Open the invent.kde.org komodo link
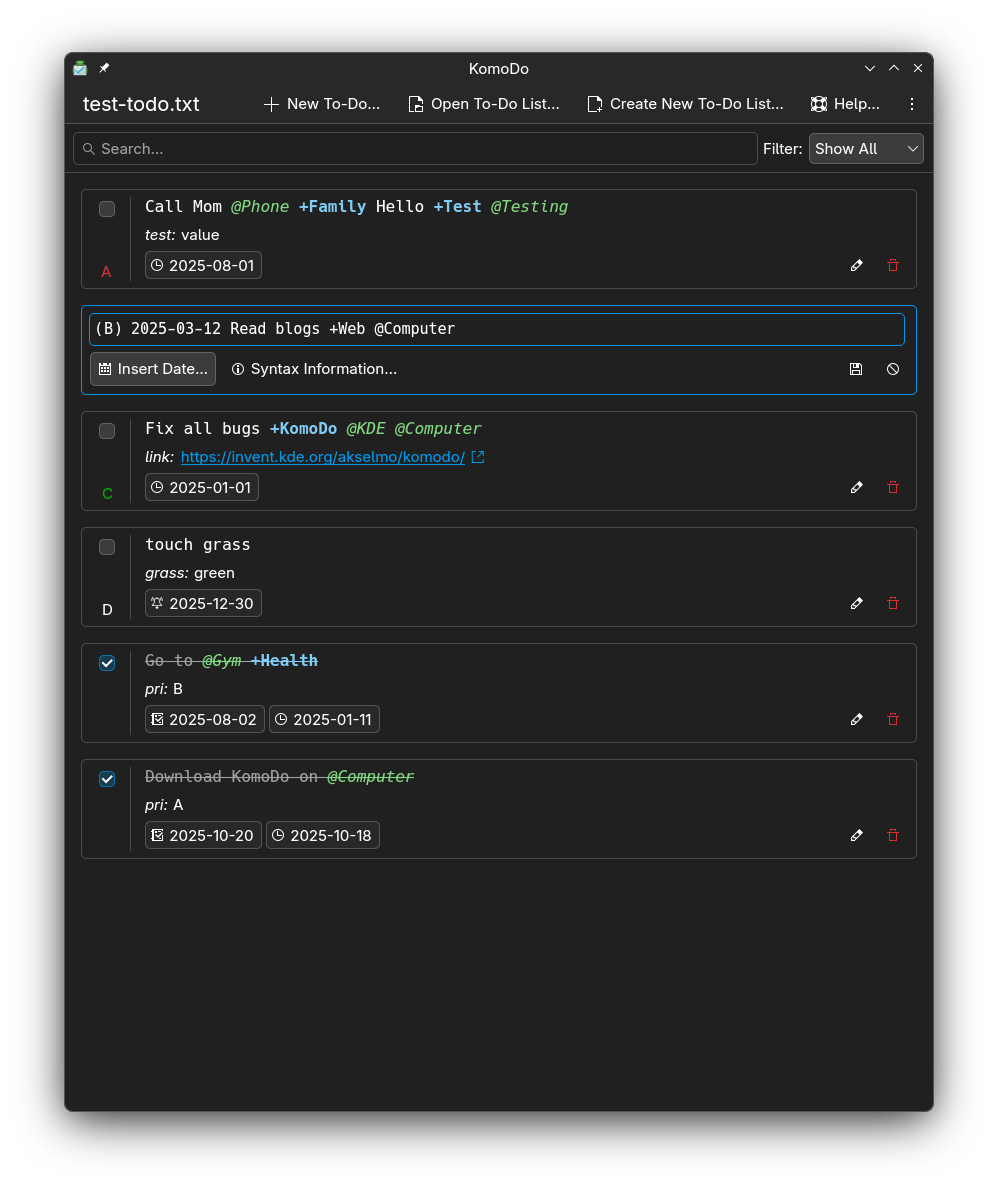Screen dimensions: 998x1188 323,457
